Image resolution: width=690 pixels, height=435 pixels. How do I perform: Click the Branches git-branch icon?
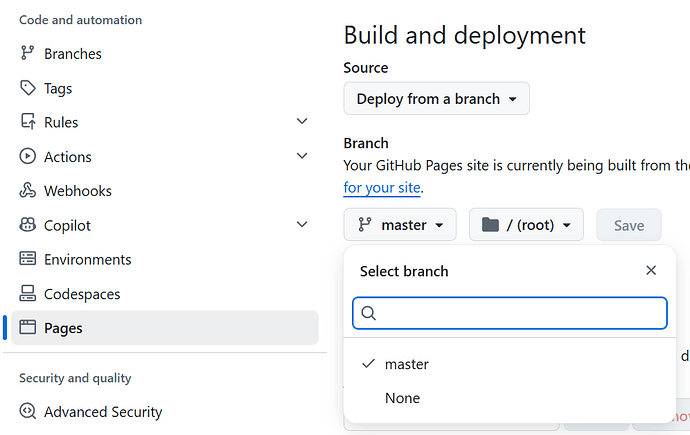(x=27, y=53)
